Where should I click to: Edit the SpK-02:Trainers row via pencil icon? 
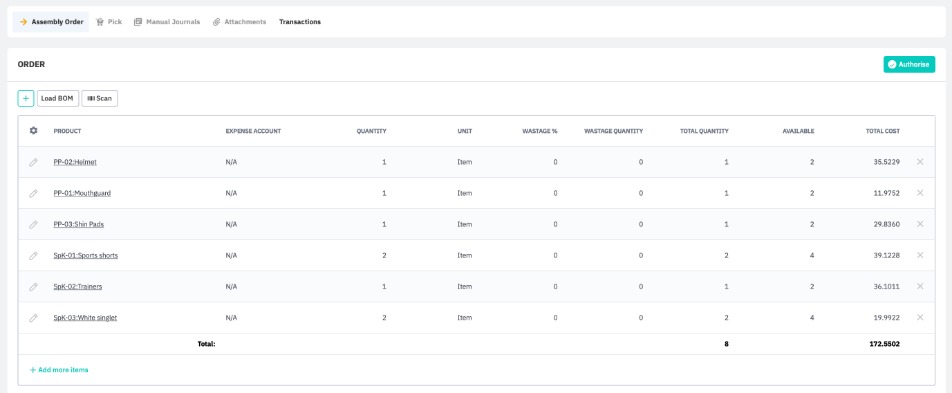click(x=33, y=286)
